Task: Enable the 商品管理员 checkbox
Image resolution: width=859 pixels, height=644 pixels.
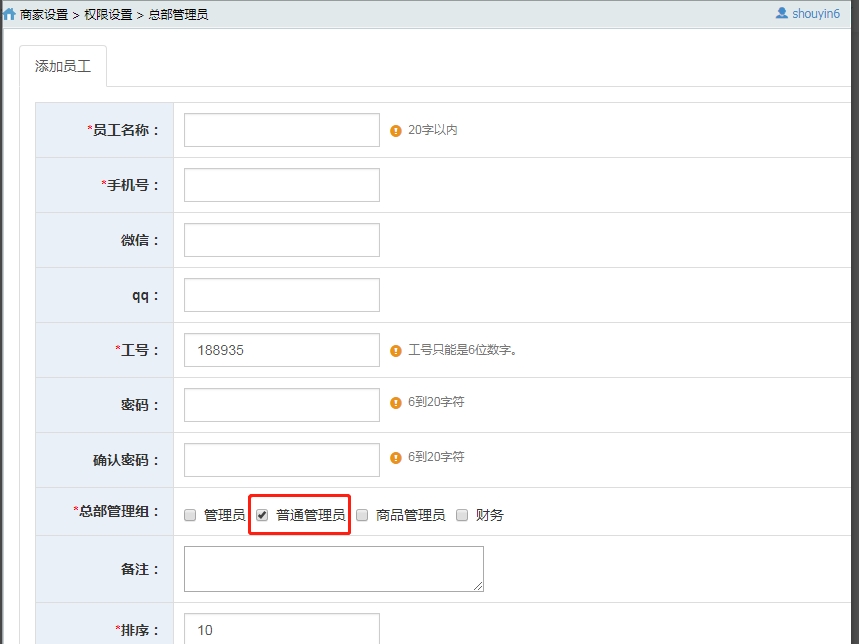Action: [362, 516]
